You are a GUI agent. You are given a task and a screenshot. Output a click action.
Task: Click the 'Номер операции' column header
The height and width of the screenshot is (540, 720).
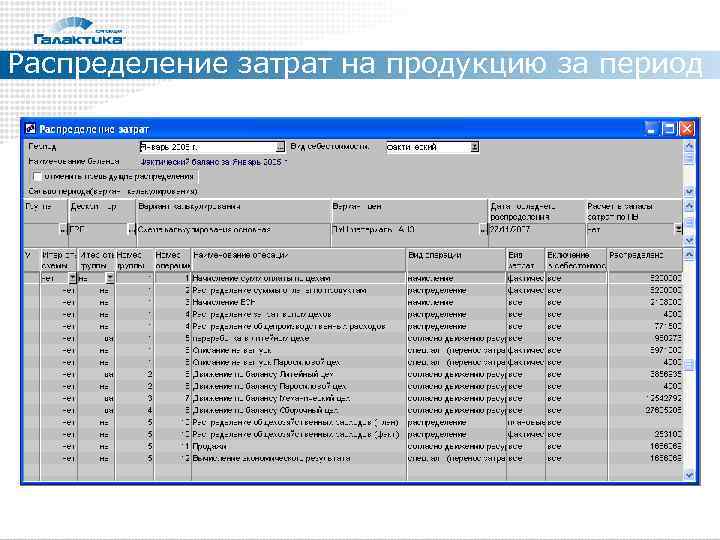tap(172, 260)
